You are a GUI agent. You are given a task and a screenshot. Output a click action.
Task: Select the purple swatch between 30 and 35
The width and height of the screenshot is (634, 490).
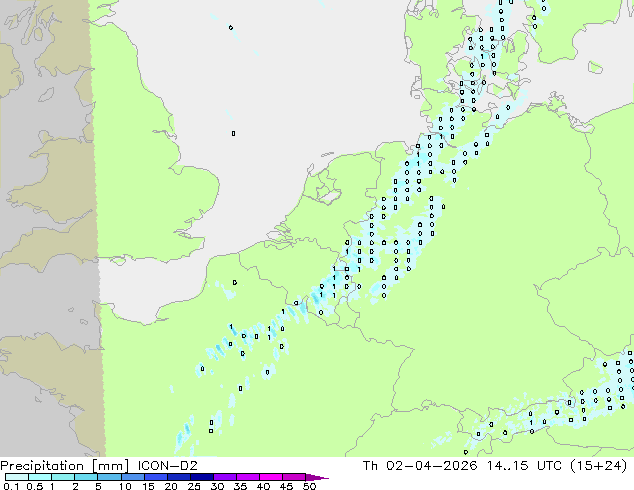224,477
